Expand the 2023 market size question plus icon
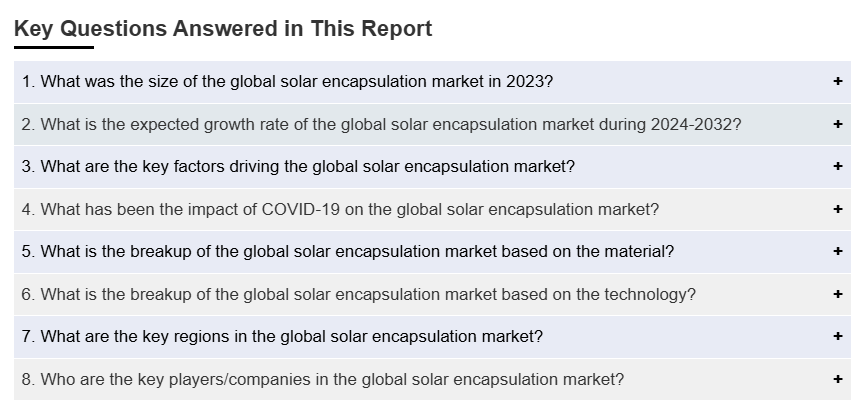The height and width of the screenshot is (404, 860). click(838, 82)
